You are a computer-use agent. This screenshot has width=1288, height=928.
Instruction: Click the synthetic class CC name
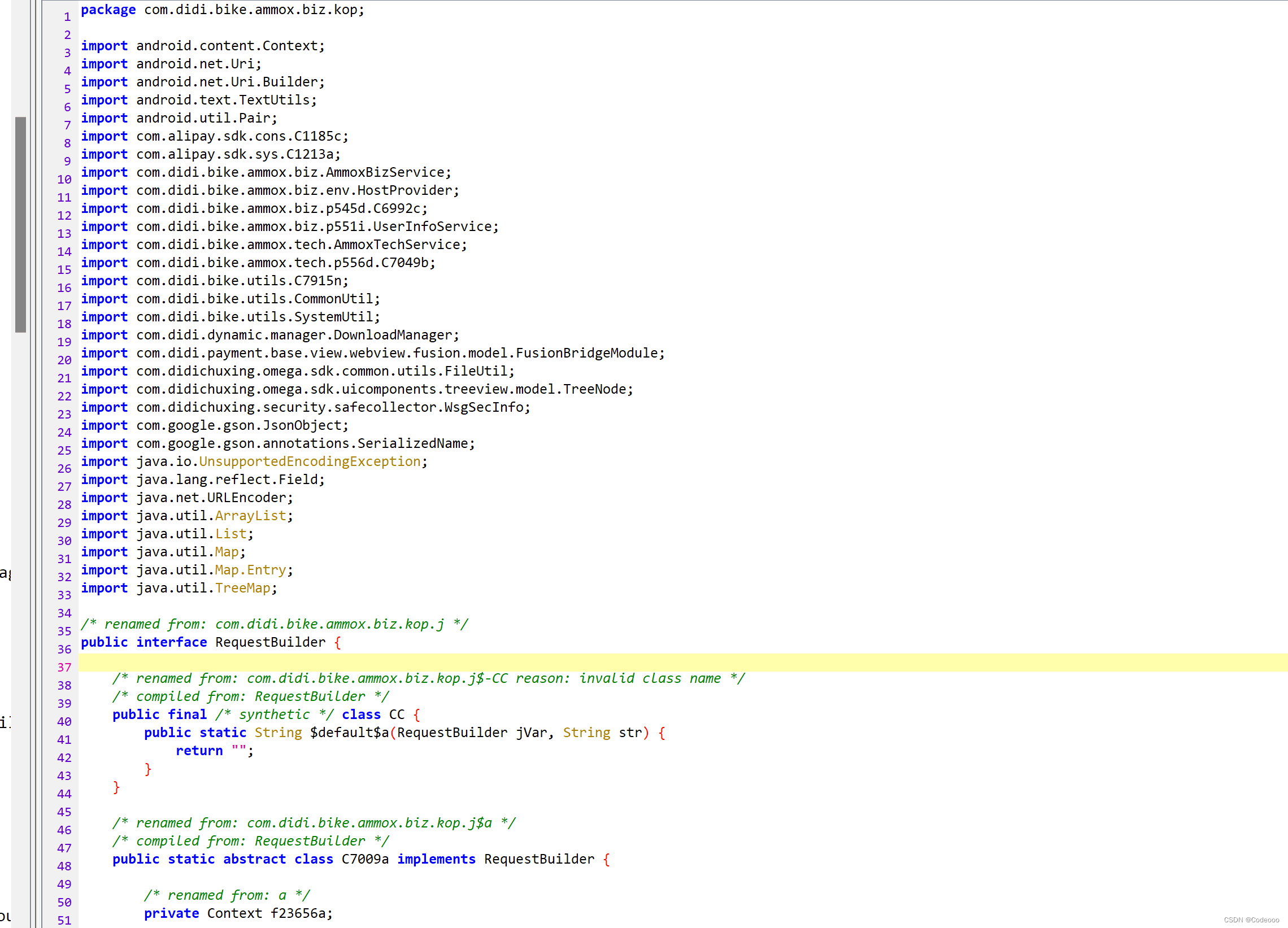click(397, 714)
